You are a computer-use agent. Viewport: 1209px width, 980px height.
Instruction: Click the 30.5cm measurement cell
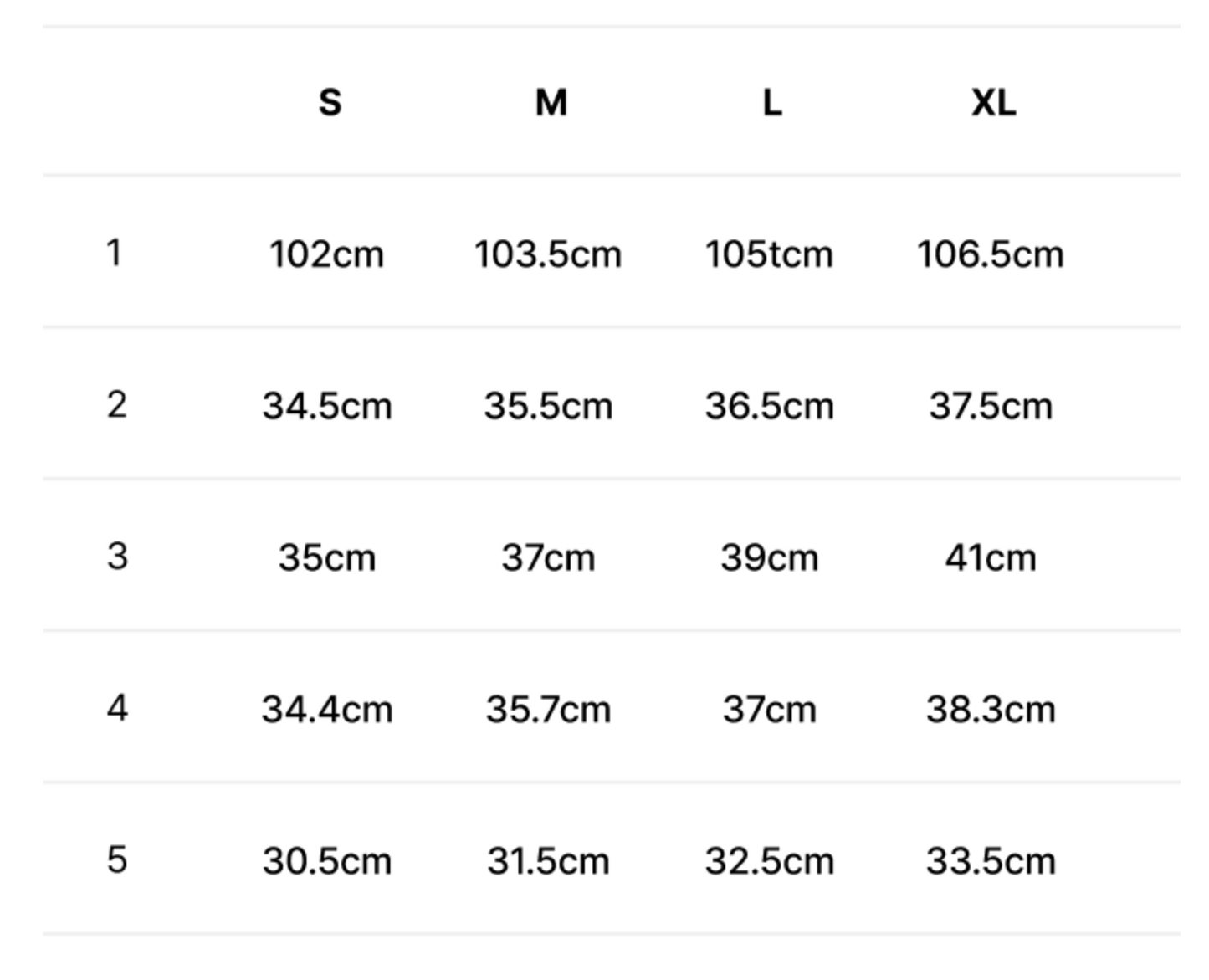tap(327, 862)
